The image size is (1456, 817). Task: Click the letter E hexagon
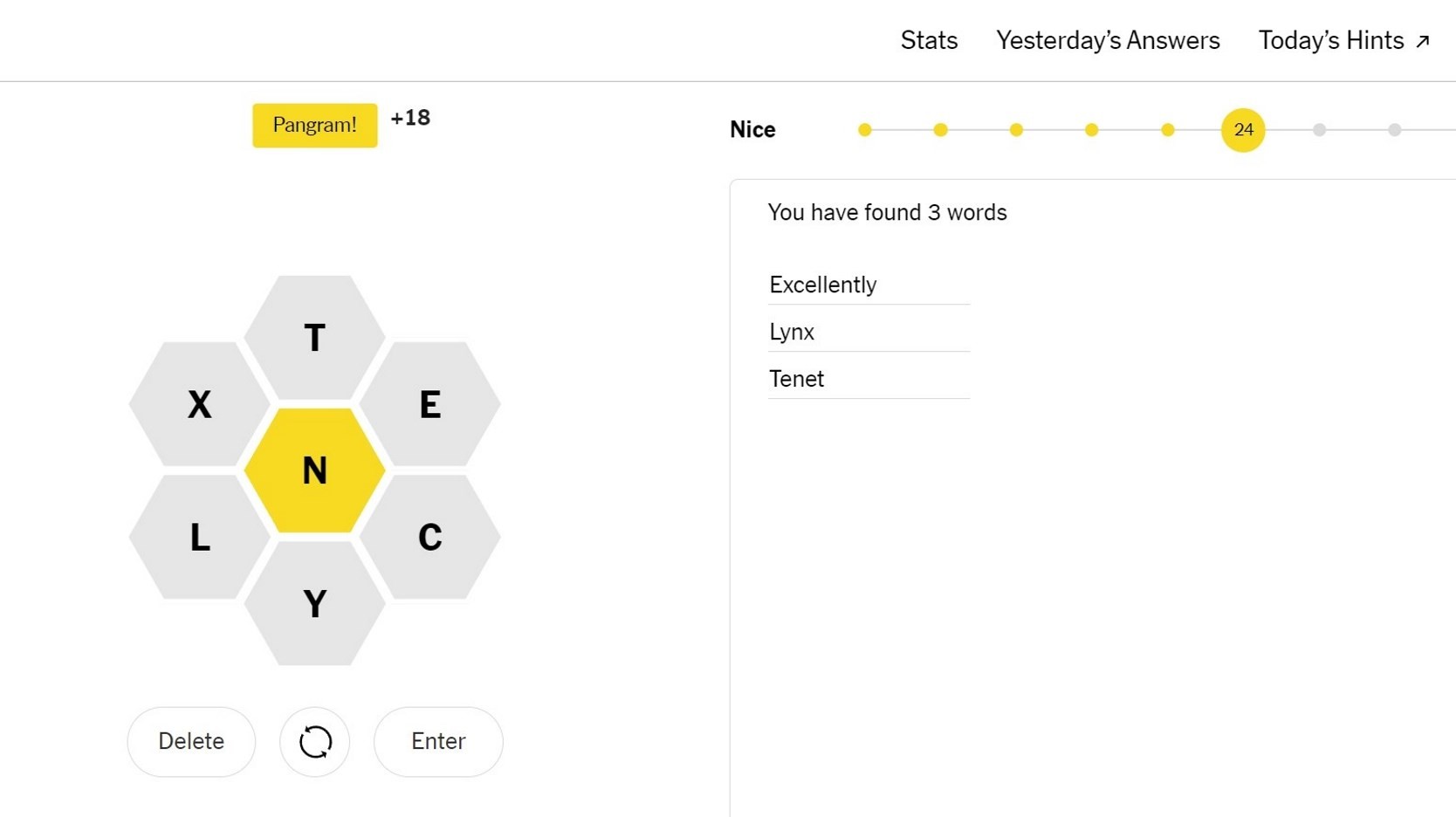coord(429,404)
